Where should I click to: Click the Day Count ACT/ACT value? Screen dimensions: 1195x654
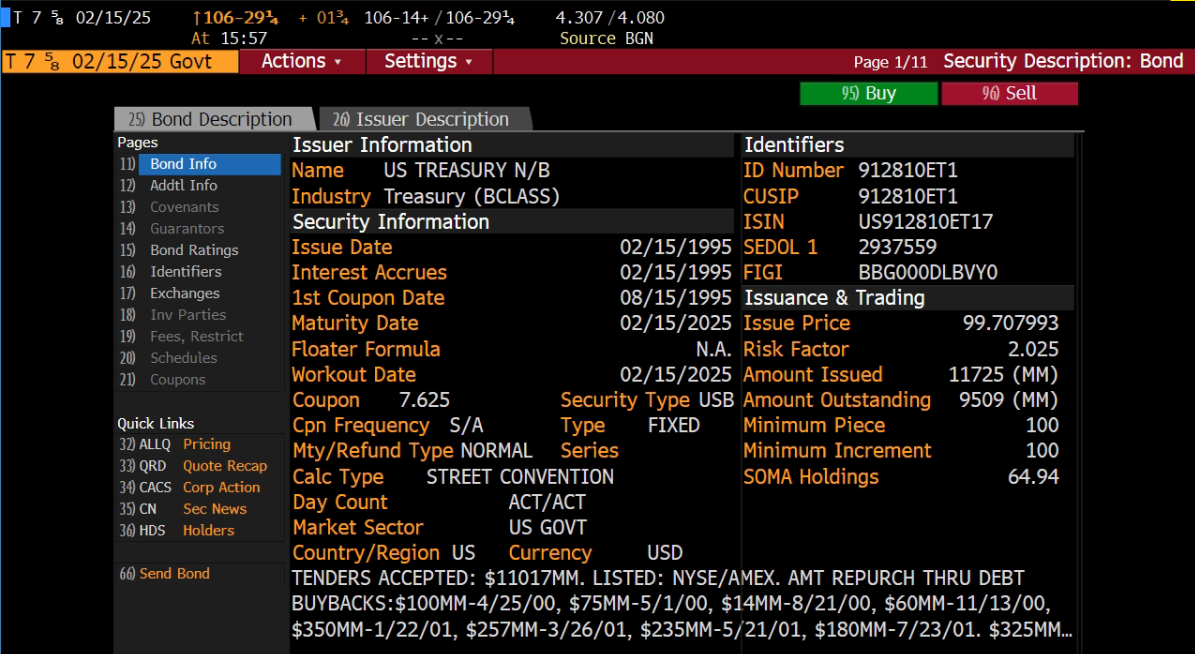pos(547,502)
